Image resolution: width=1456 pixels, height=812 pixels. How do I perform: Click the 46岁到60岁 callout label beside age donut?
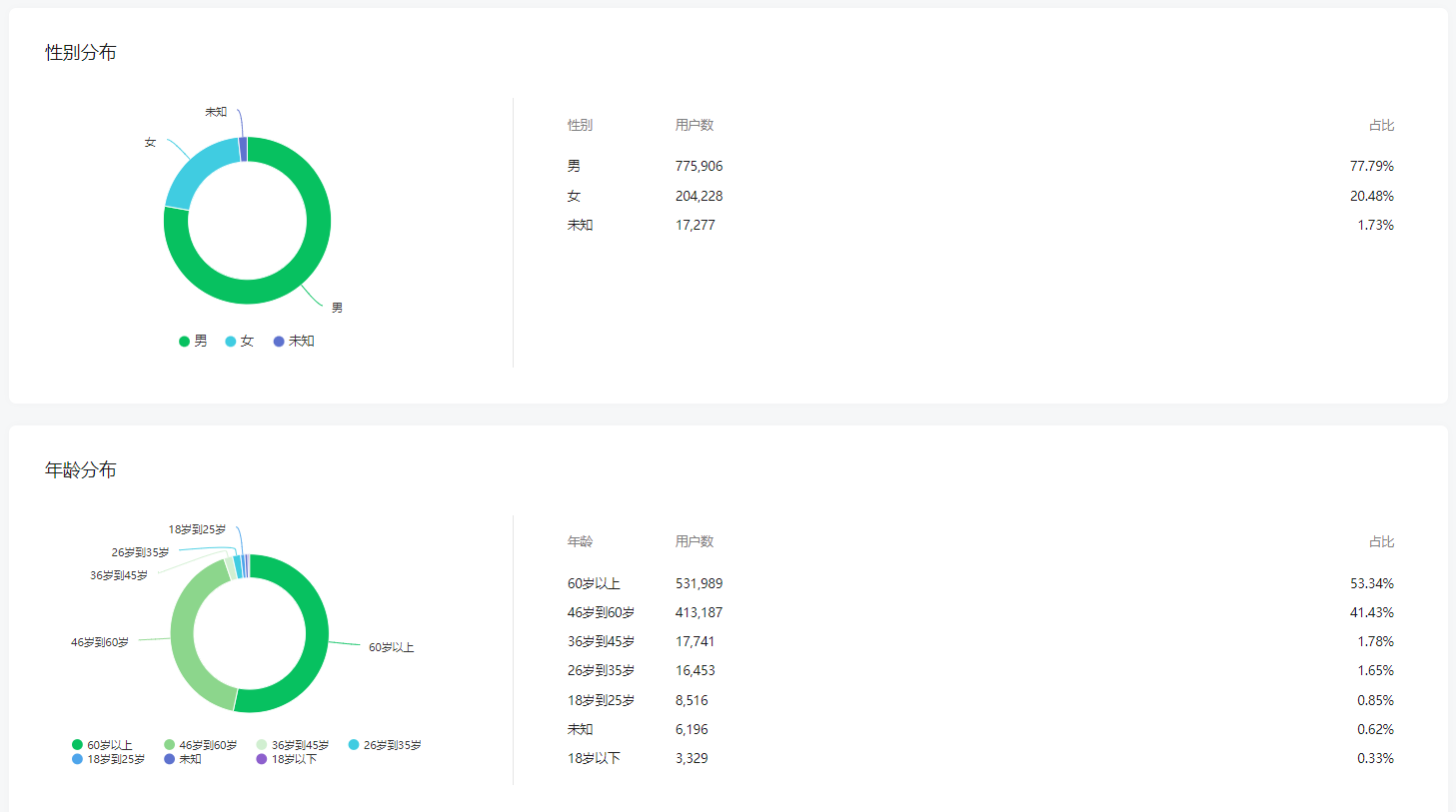pos(100,642)
